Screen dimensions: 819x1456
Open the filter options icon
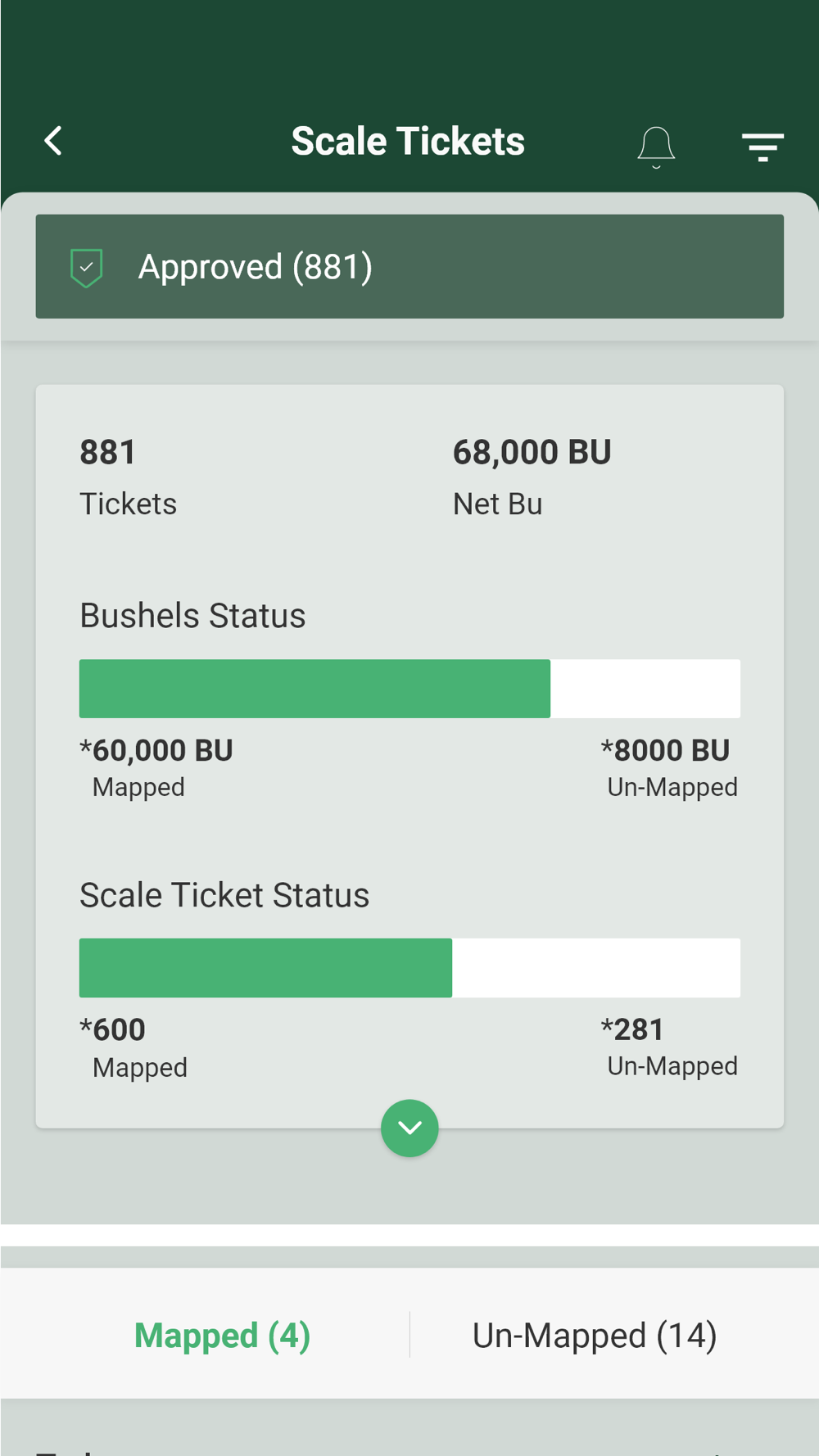pos(762,147)
